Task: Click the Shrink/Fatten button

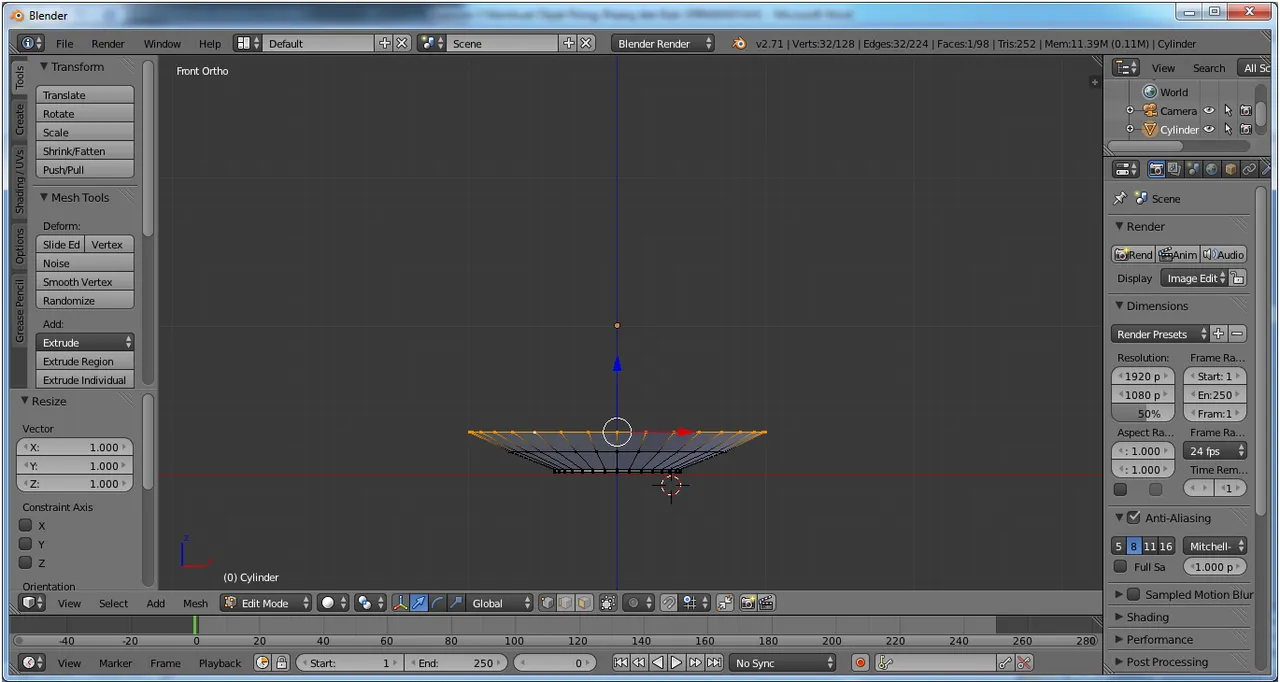Action: [85, 151]
